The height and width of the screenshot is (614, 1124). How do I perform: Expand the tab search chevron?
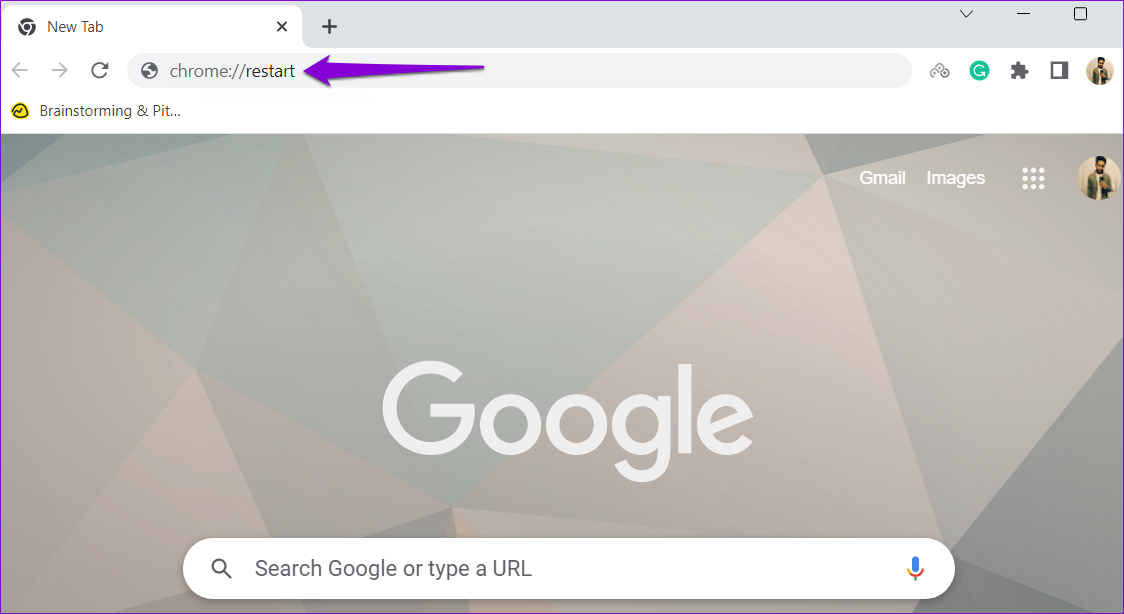[966, 14]
